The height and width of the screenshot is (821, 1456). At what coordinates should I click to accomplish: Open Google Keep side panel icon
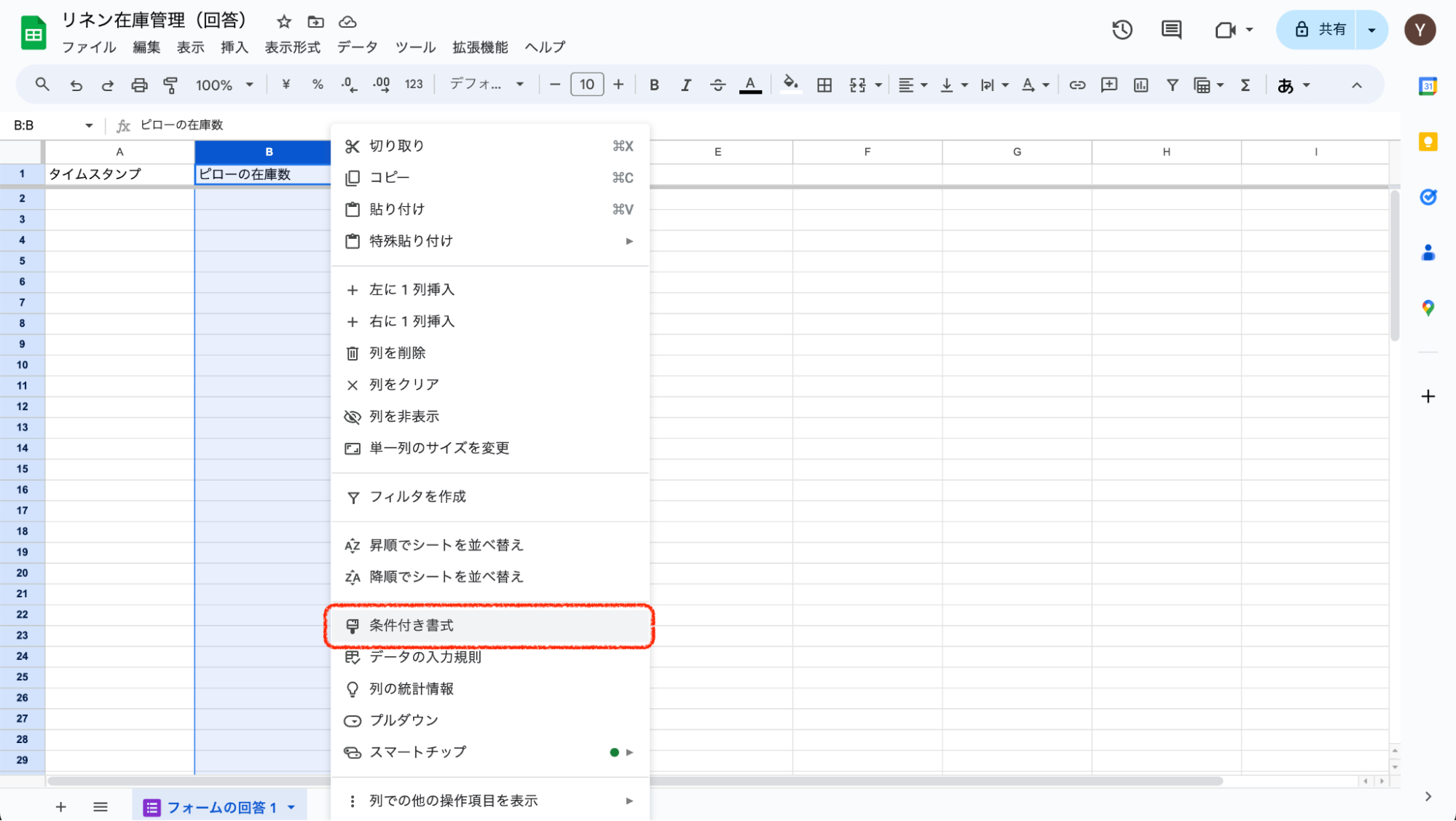click(x=1428, y=142)
